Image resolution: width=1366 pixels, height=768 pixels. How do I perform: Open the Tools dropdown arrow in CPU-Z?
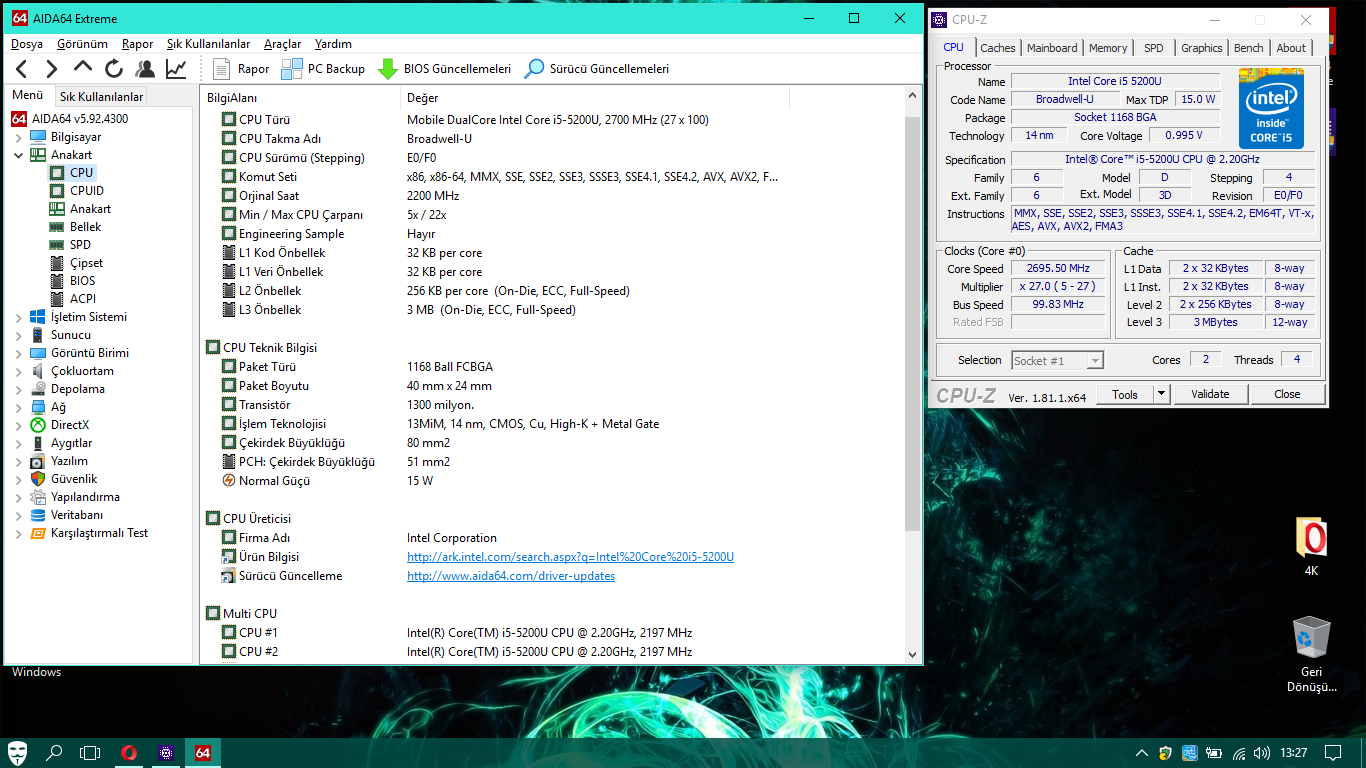click(1161, 394)
